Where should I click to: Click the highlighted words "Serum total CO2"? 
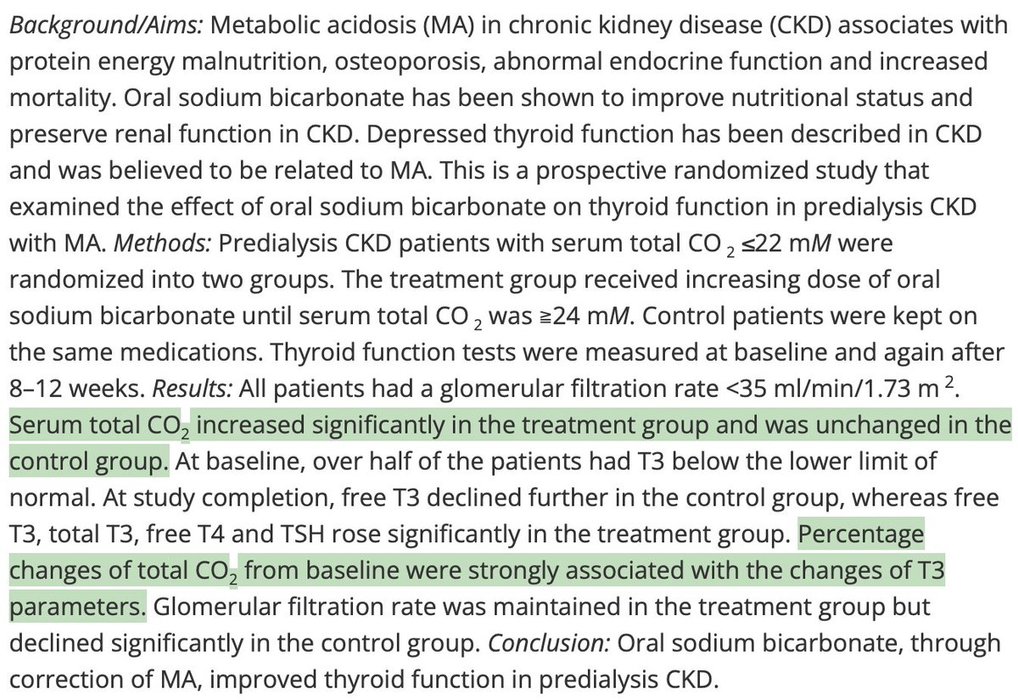click(99, 425)
